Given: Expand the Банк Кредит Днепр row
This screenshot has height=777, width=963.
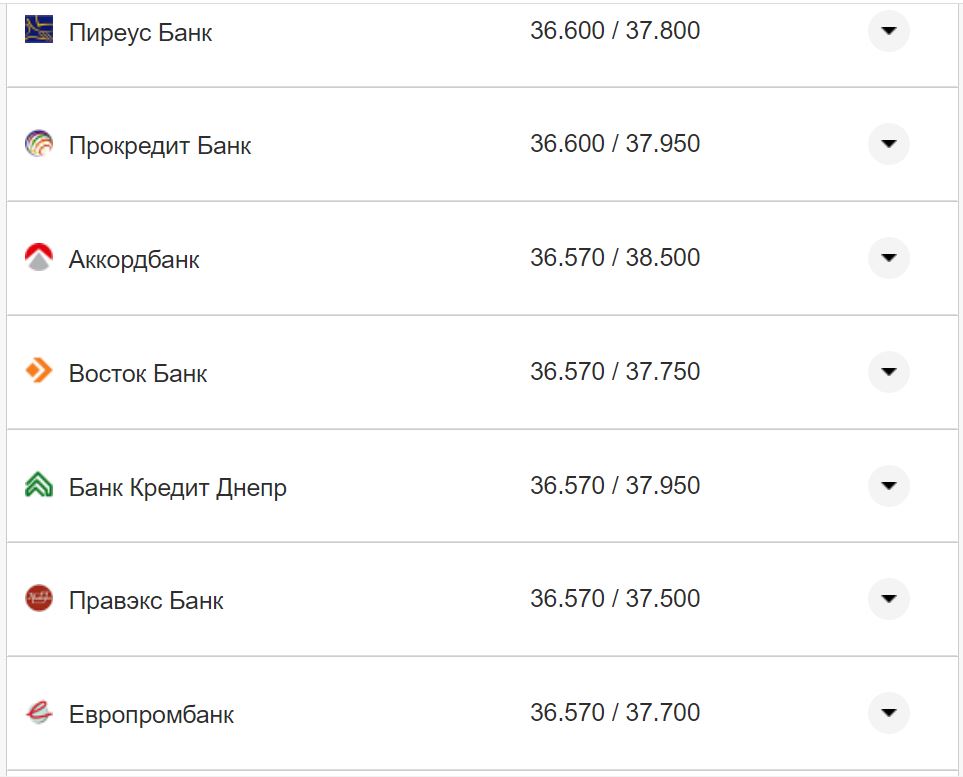Looking at the screenshot, I should coord(888,486).
